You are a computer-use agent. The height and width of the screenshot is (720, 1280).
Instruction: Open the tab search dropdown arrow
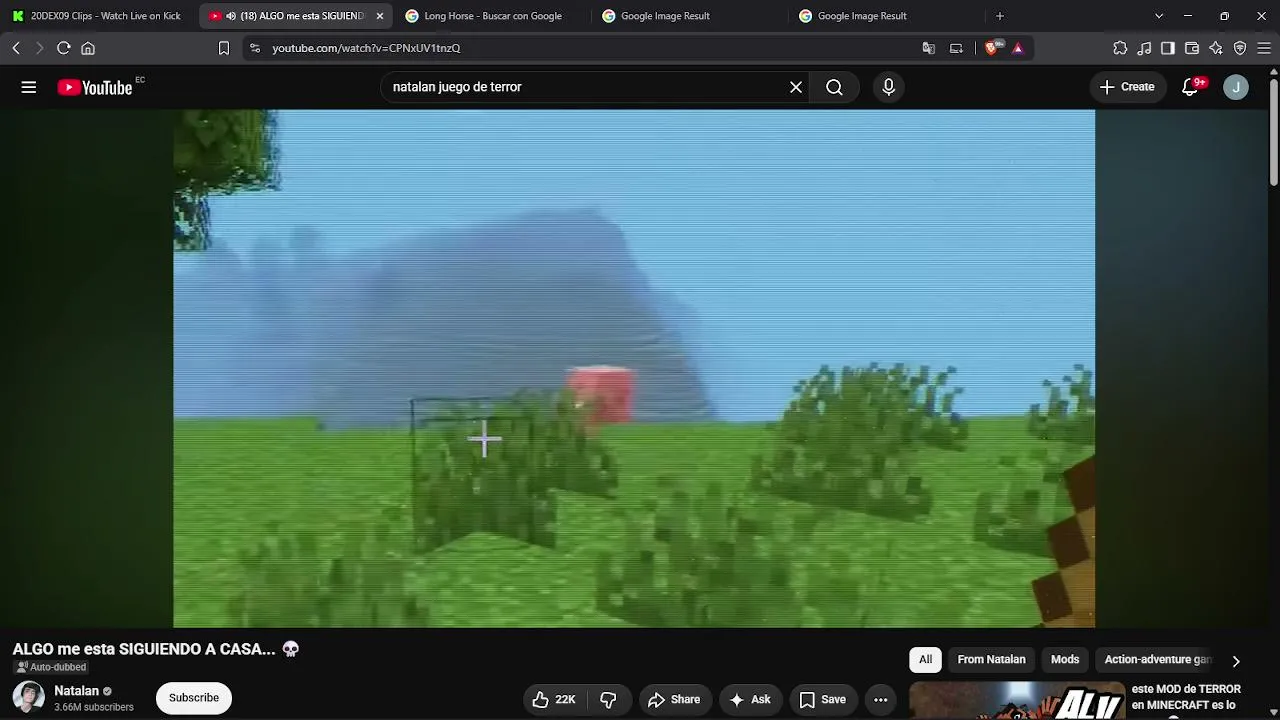(1159, 16)
